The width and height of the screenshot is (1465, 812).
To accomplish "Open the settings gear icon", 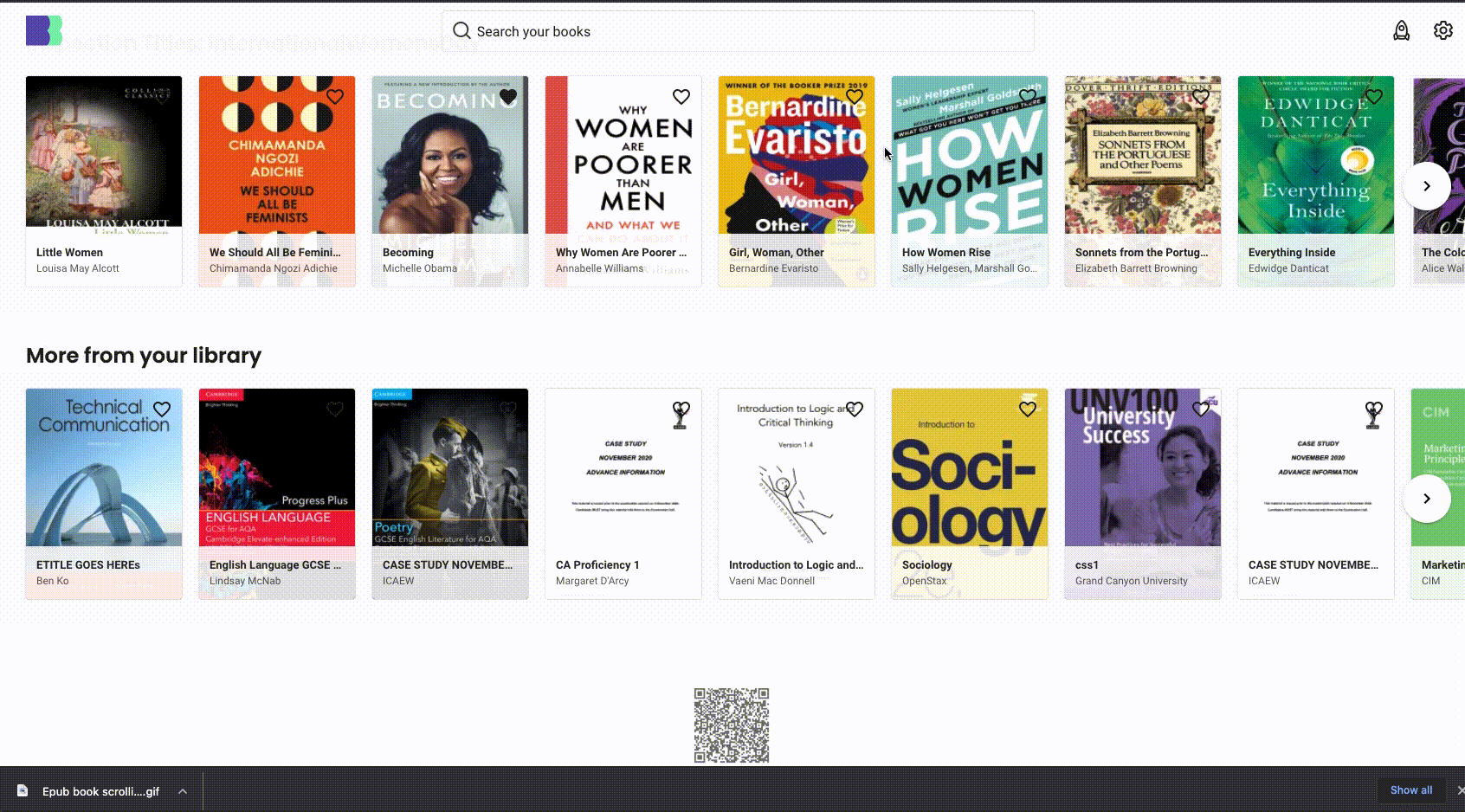I will [x=1442, y=30].
